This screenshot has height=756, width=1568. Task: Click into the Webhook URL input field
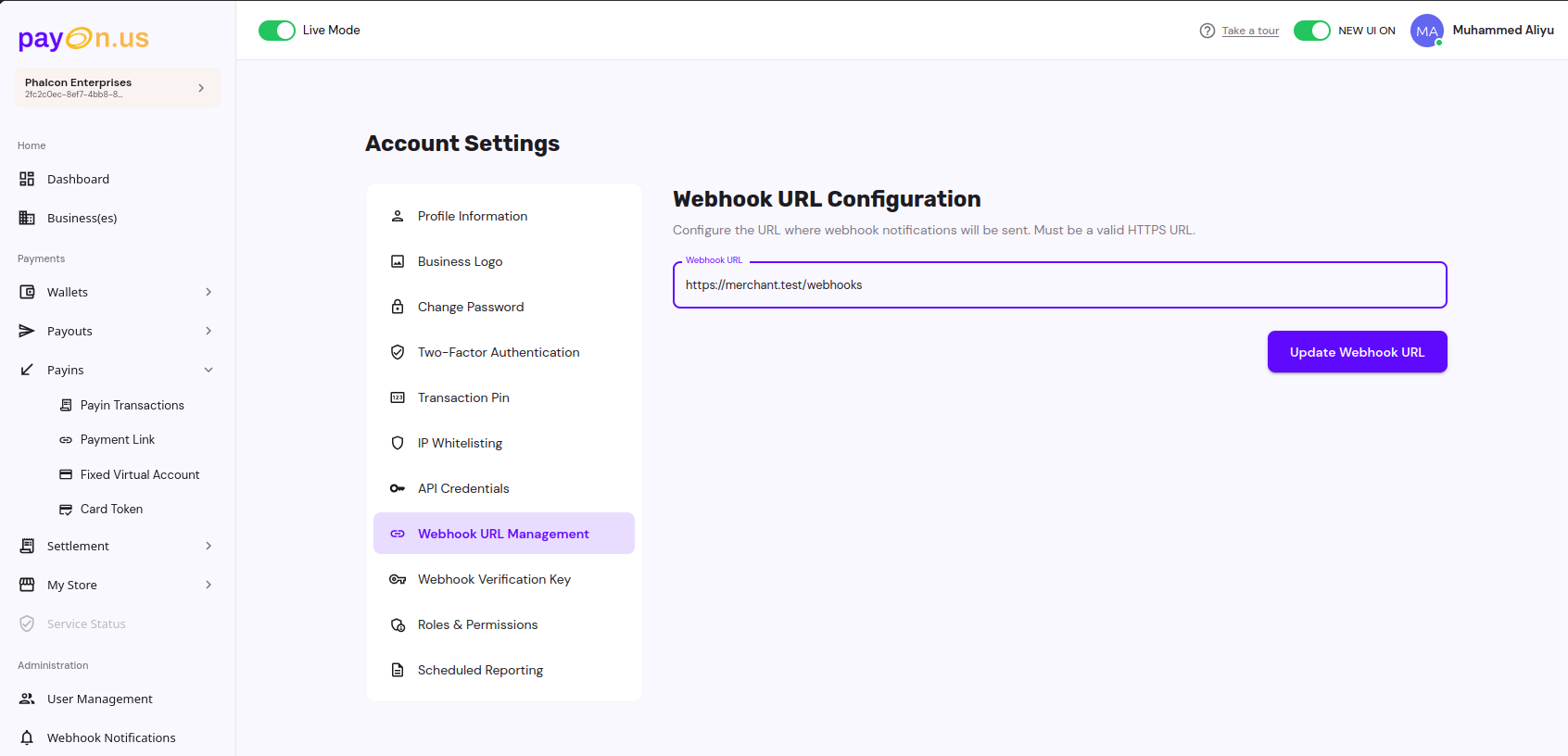(1060, 284)
